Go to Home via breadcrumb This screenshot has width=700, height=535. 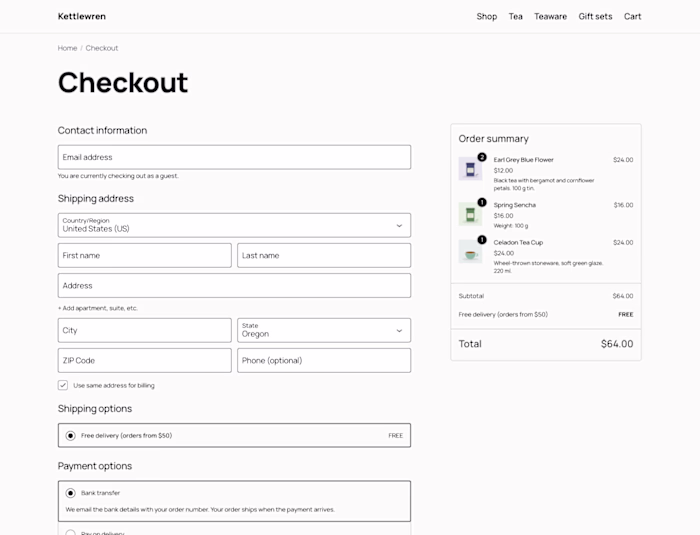(67, 48)
